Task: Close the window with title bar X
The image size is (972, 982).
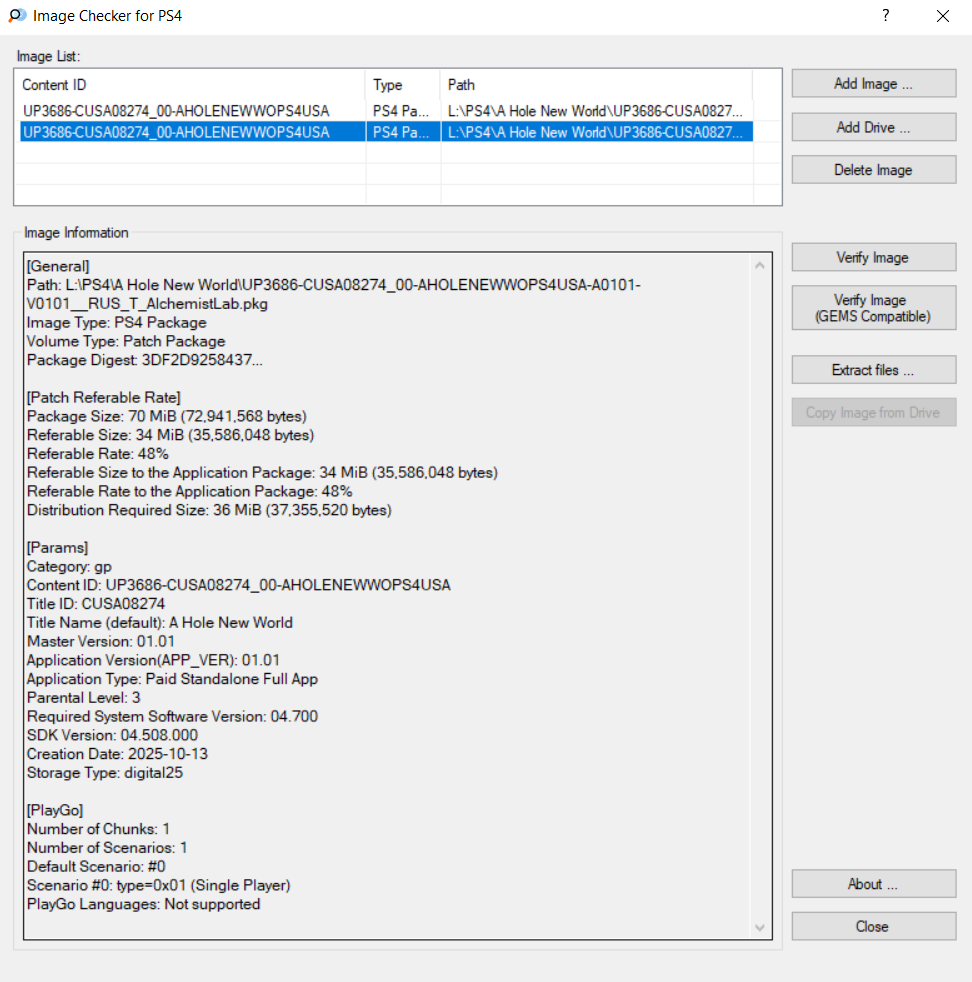Action: pos(942,16)
